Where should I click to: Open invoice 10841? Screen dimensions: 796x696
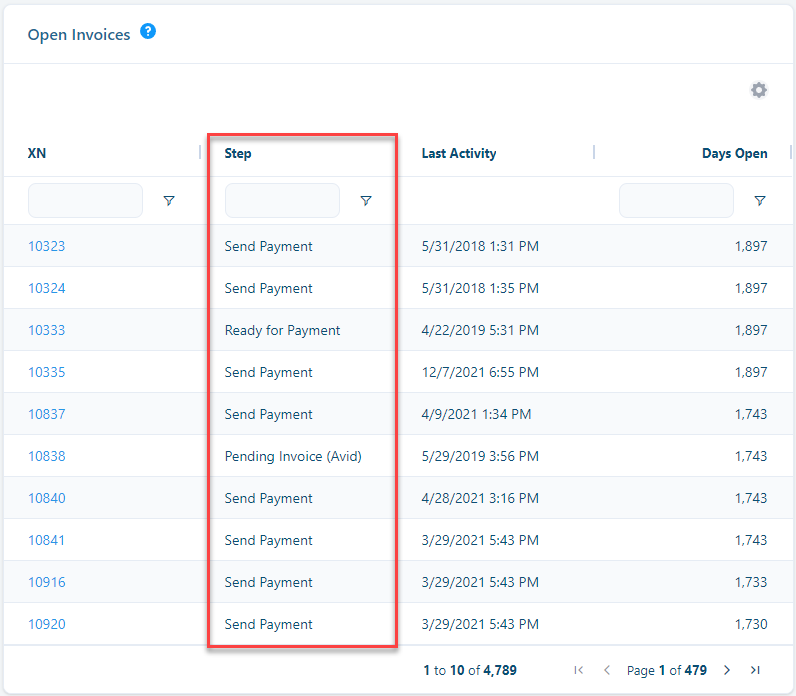tap(47, 540)
